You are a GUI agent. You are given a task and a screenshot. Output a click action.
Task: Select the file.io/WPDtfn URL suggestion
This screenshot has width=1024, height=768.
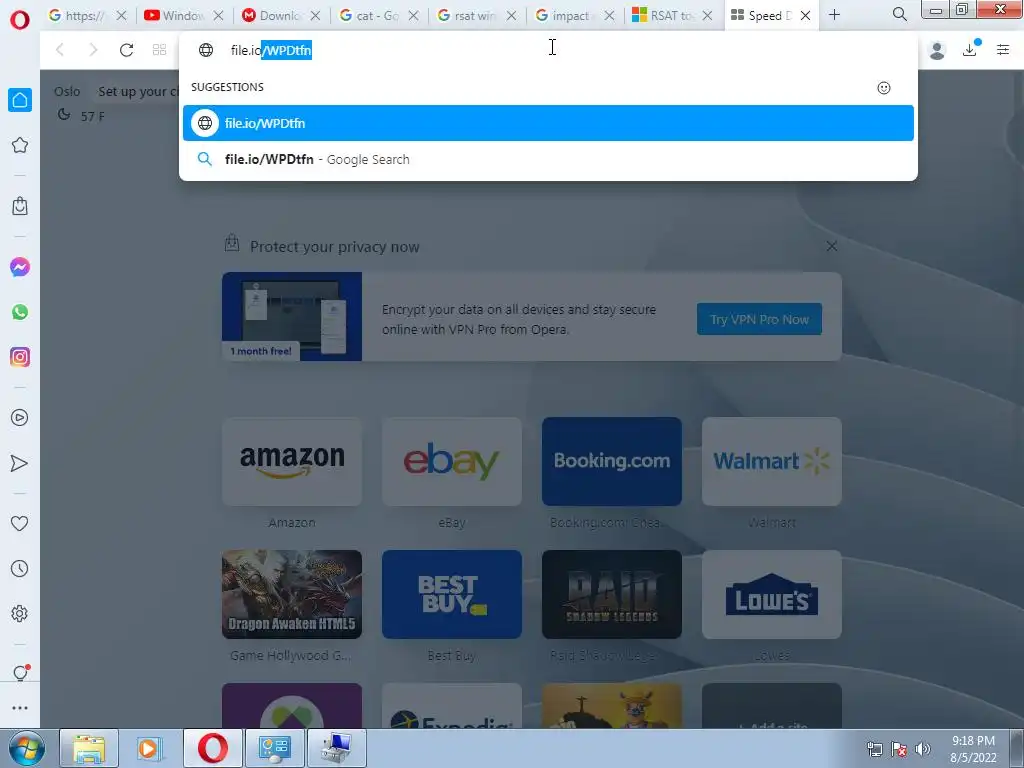548,123
